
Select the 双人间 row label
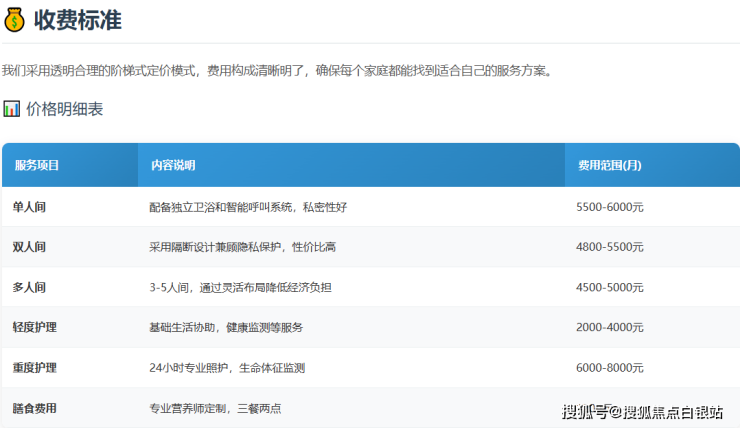pyautogui.click(x=29, y=247)
